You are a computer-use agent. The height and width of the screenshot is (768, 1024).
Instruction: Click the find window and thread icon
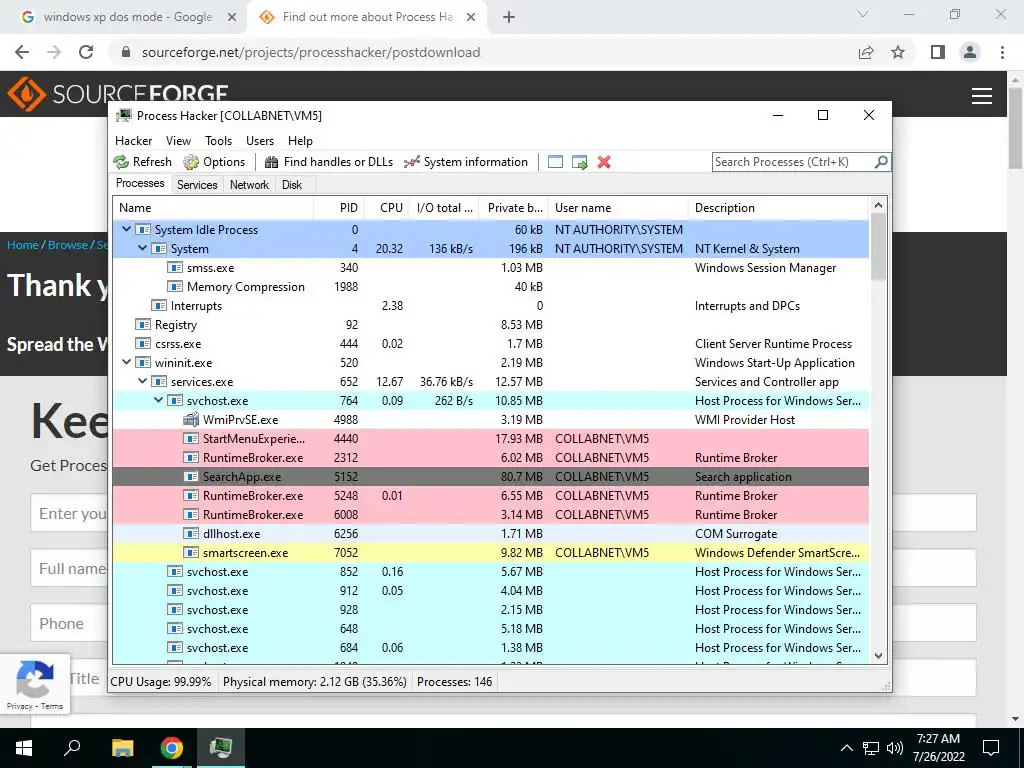[579, 162]
